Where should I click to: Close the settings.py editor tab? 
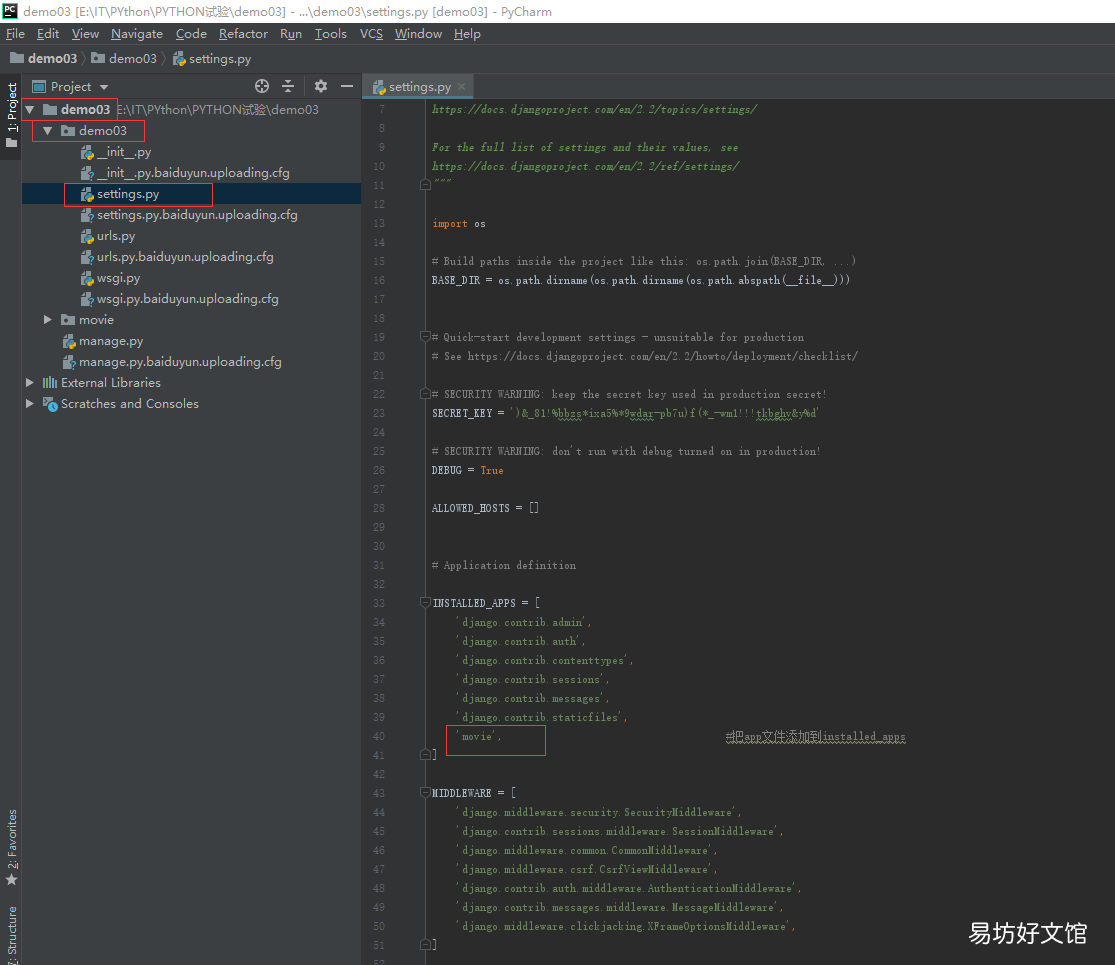(462, 87)
